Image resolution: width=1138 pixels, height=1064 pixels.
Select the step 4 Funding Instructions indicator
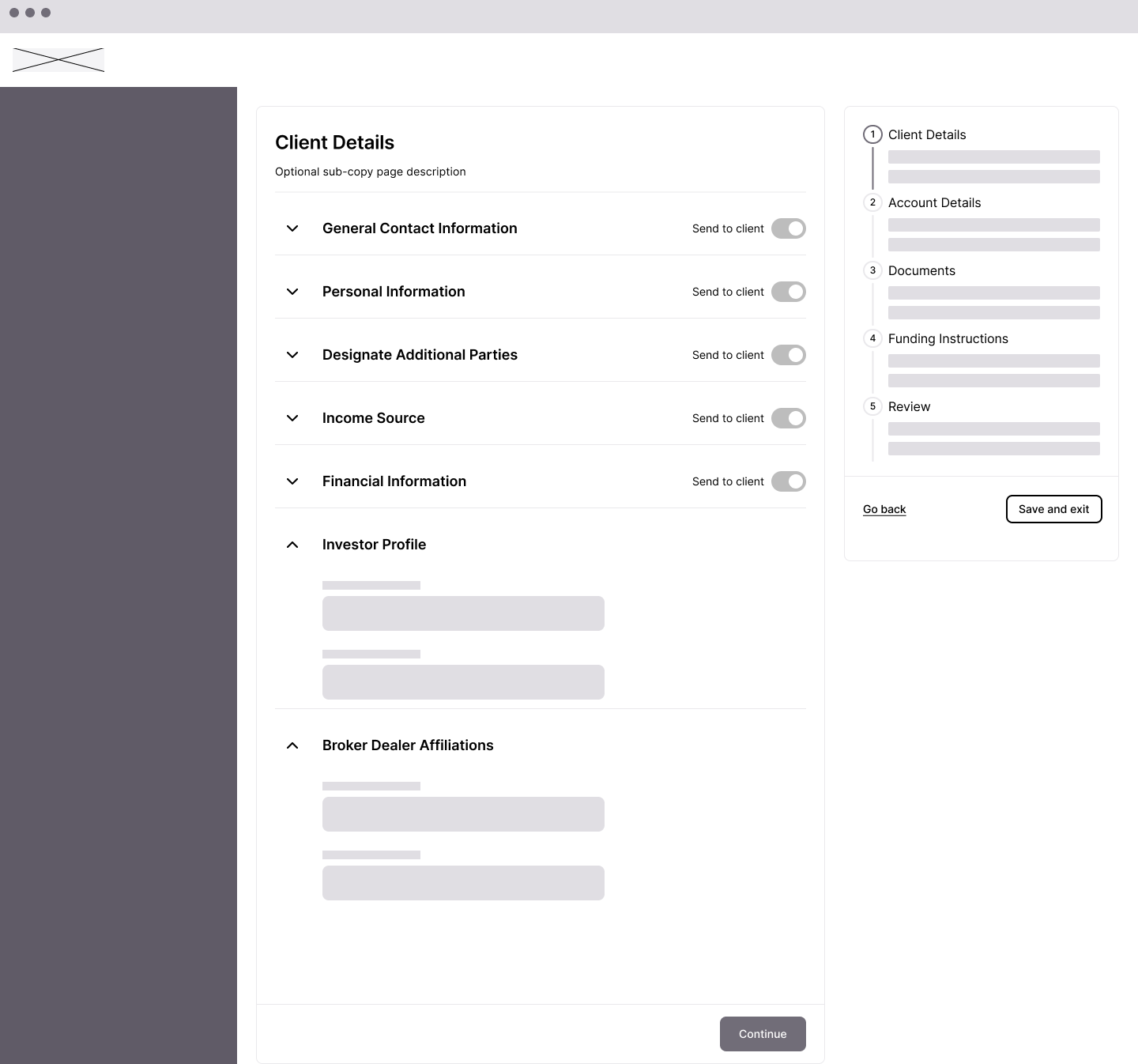pyautogui.click(x=872, y=338)
